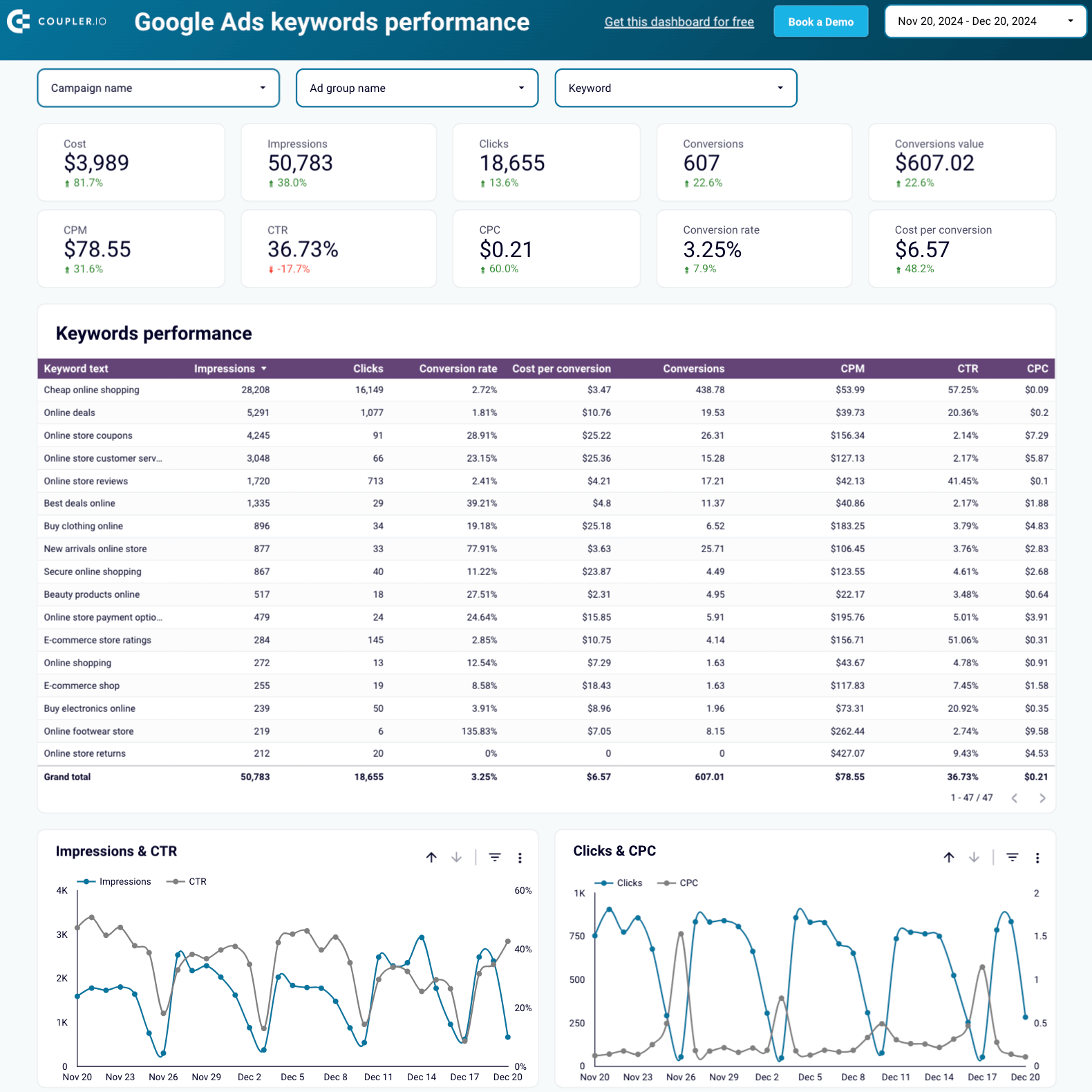The image size is (1092, 1092).
Task: Drill down in Impressions & CTR chart
Action: pyautogui.click(x=456, y=858)
